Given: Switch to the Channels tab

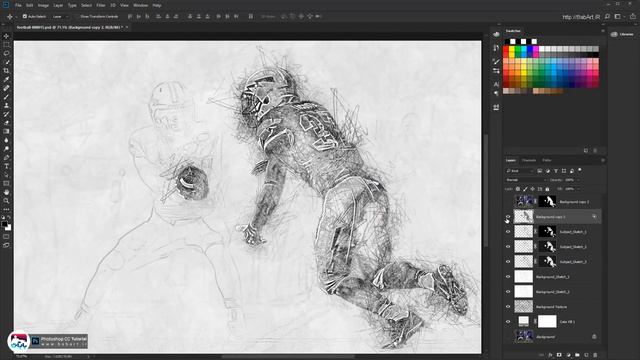Looking at the screenshot, I should click(529, 160).
